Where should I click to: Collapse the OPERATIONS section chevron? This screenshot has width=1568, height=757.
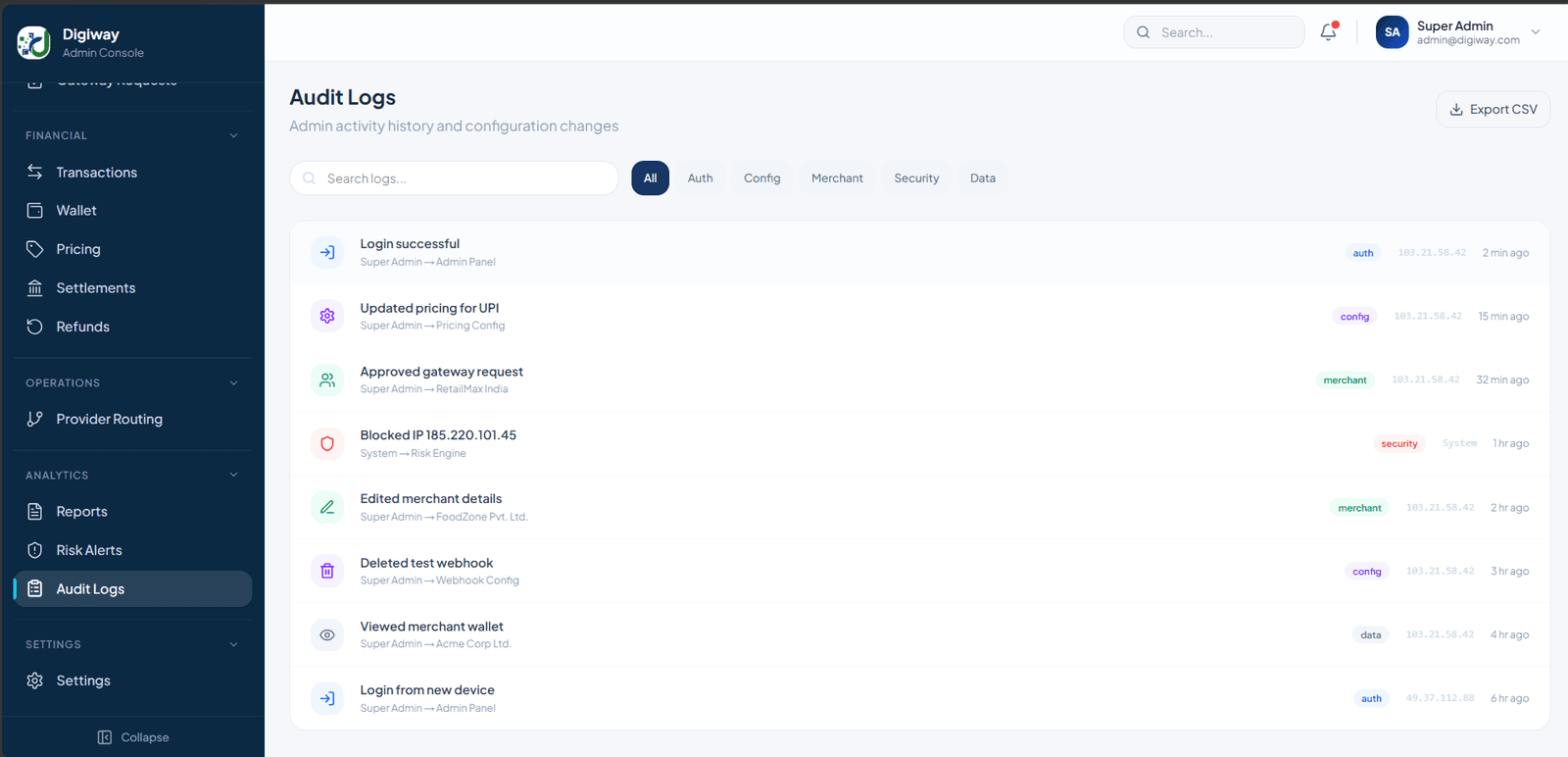click(x=233, y=382)
